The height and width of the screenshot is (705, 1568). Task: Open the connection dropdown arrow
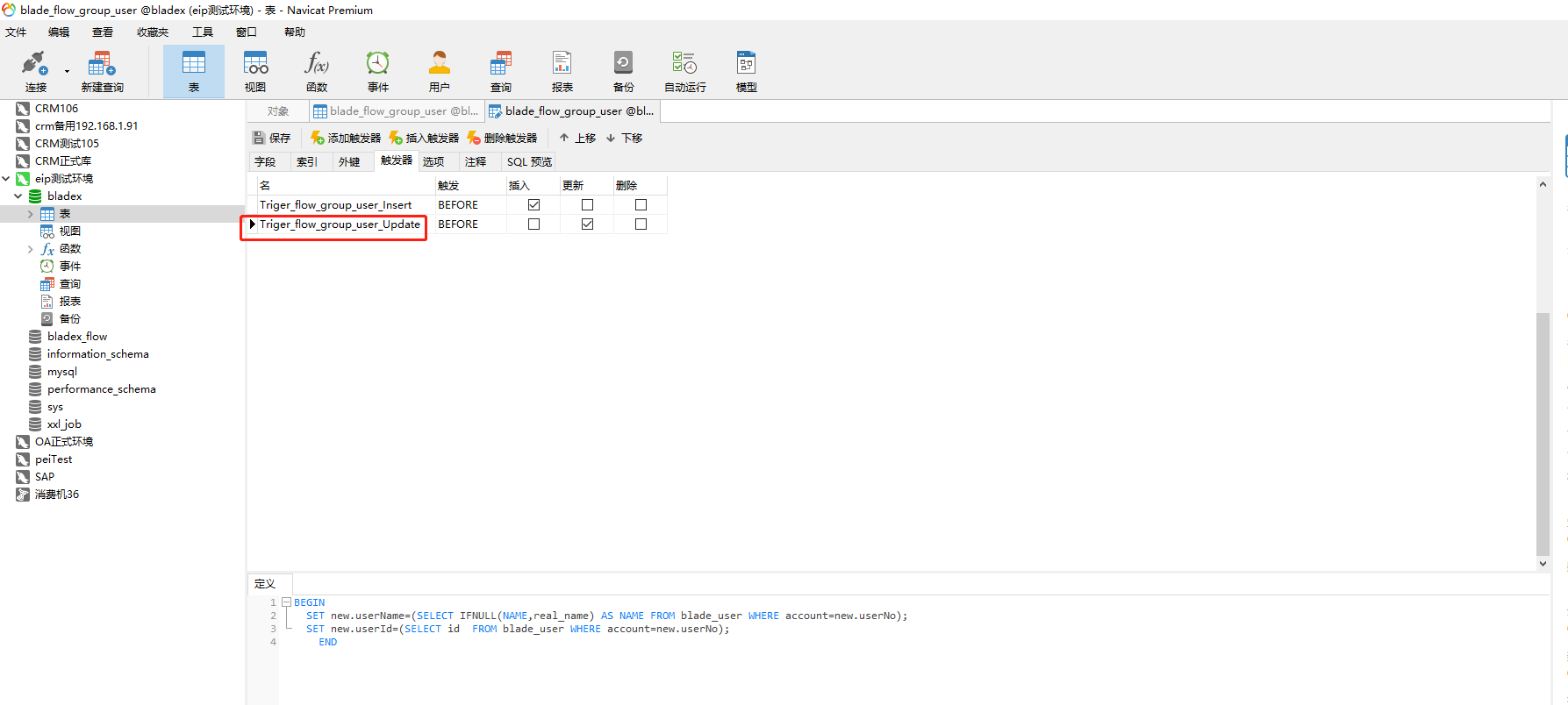(67, 72)
